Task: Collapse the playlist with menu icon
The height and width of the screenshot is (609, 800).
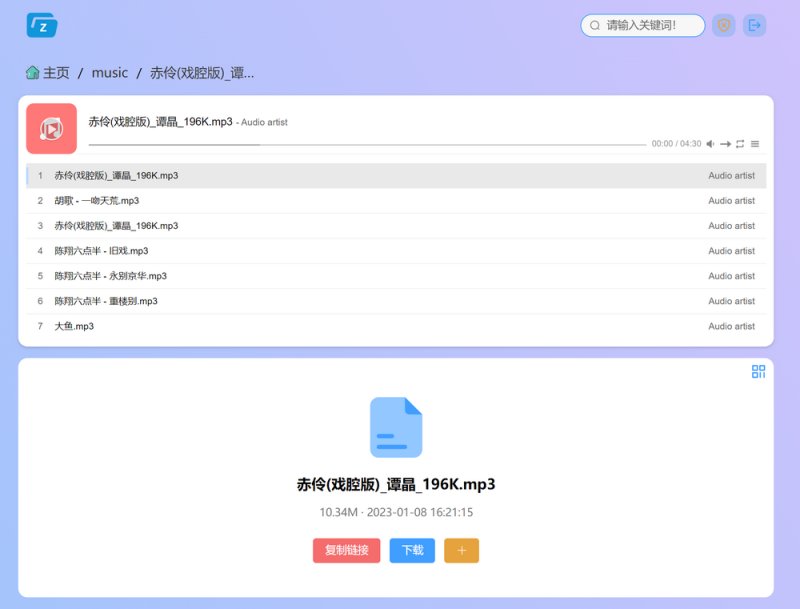Action: (x=755, y=144)
